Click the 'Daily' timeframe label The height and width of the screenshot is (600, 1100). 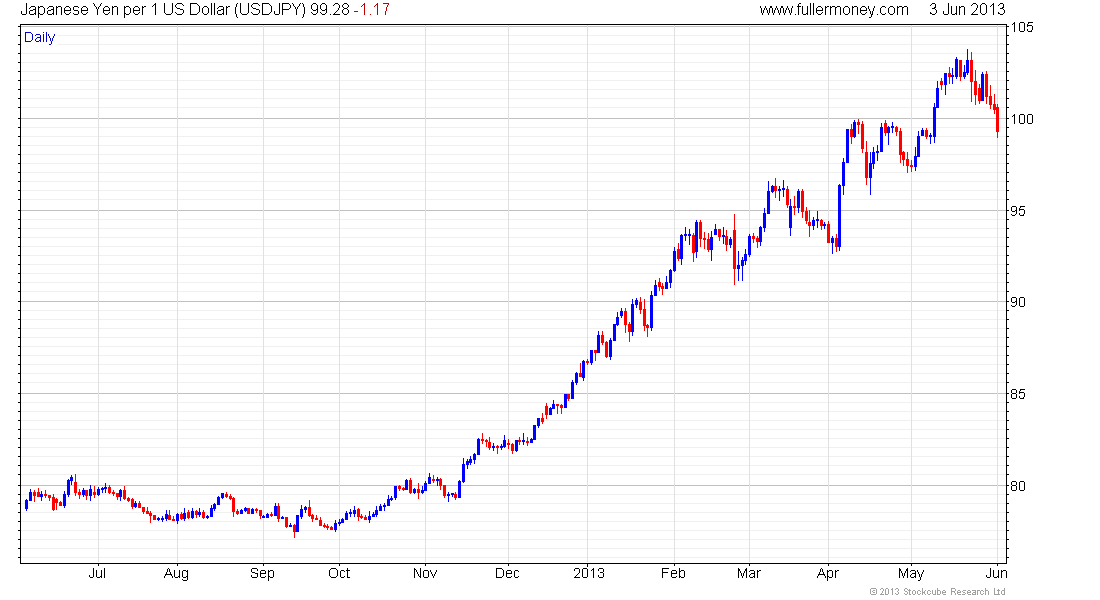point(39,38)
